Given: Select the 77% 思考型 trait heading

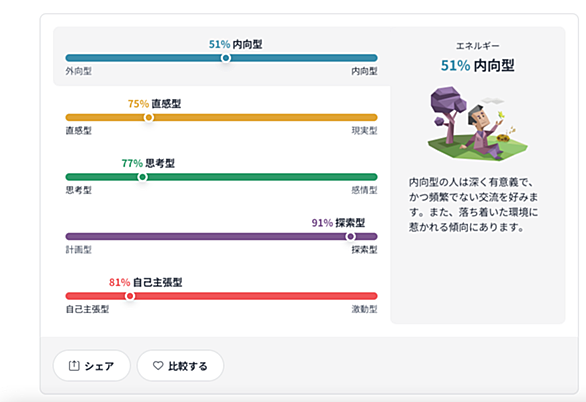Looking at the screenshot, I should tap(148, 163).
